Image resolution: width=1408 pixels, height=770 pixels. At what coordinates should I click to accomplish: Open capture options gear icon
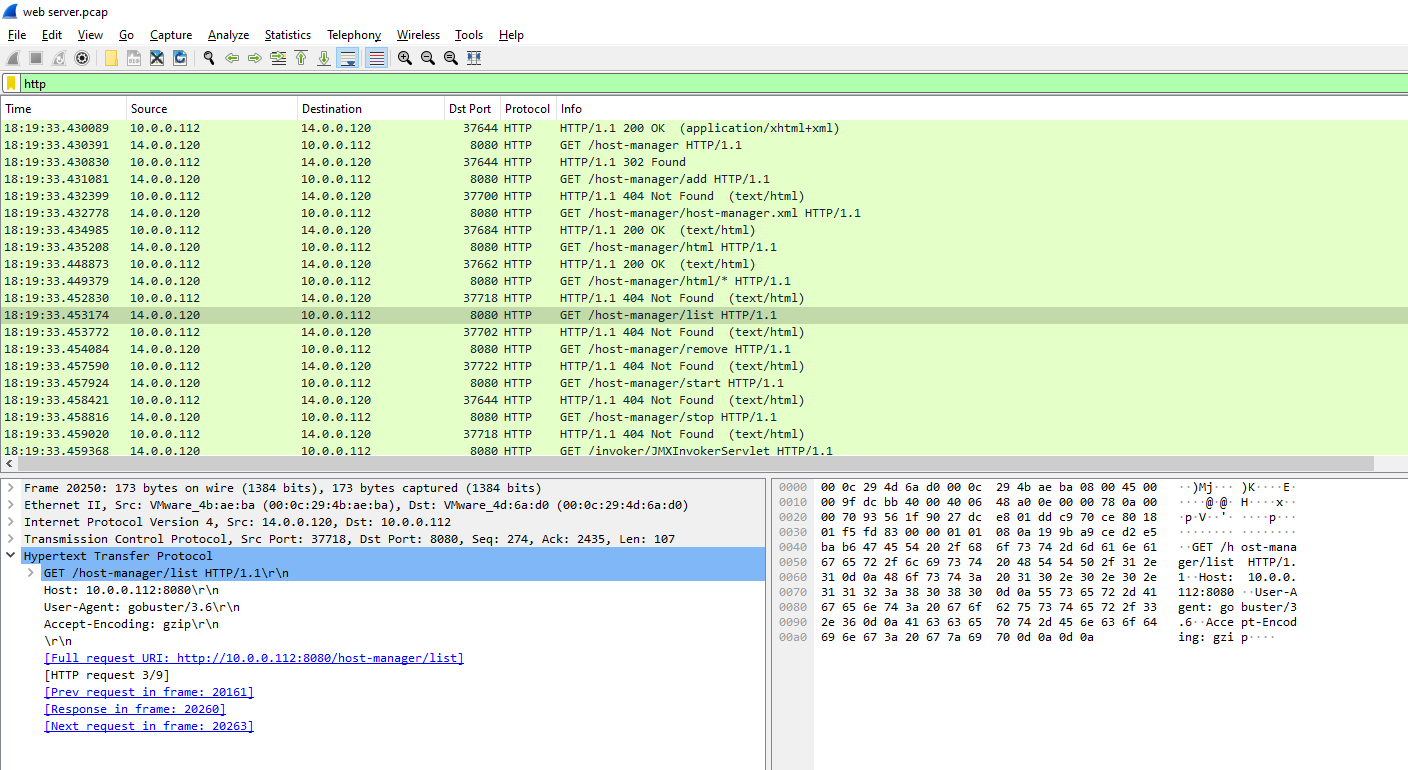click(82, 58)
